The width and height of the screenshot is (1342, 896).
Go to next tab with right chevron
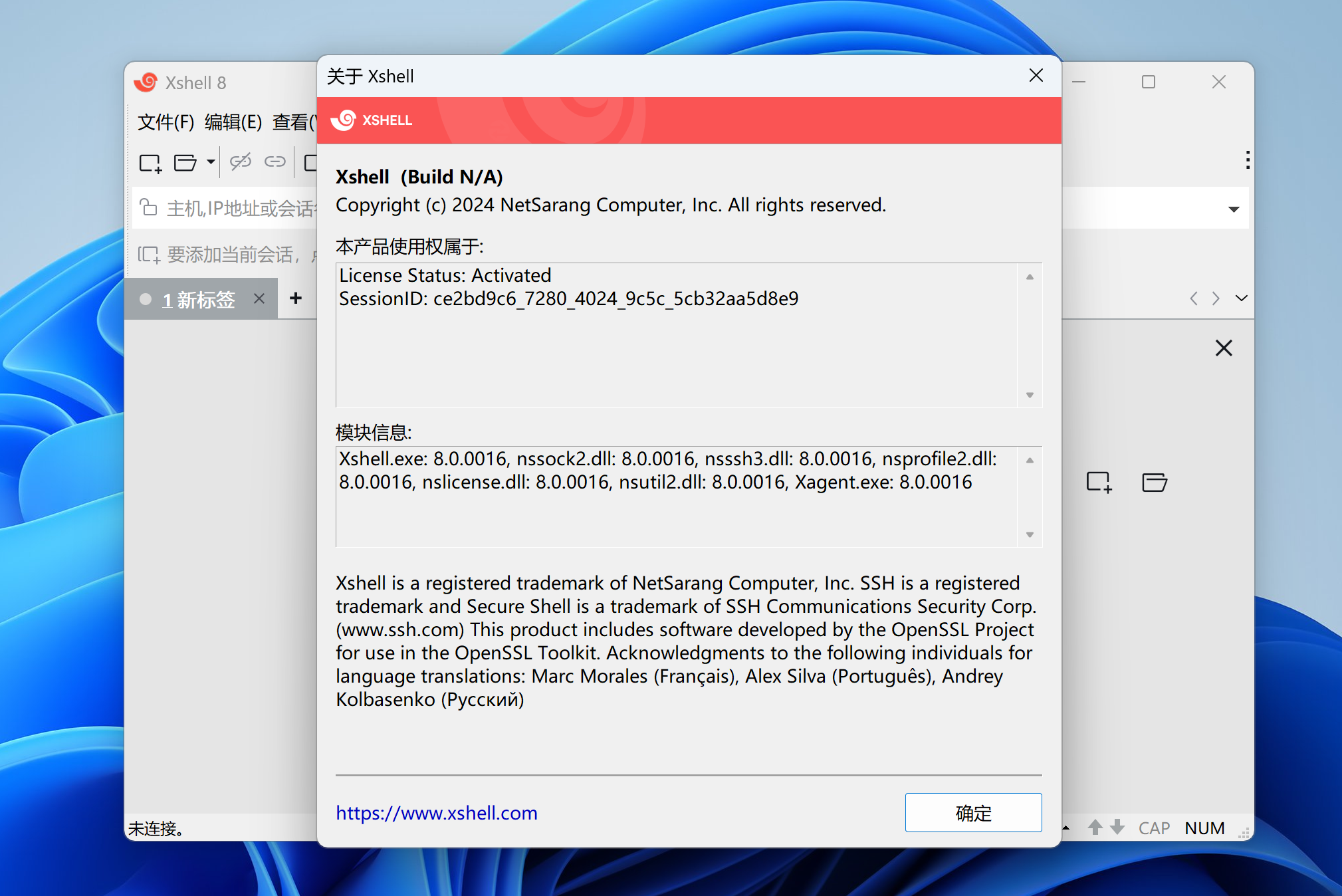1216,298
